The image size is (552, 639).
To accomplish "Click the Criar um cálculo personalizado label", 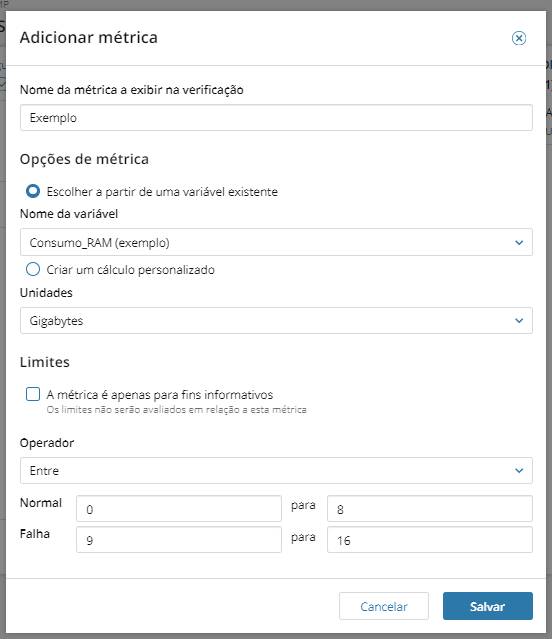I will pyautogui.click(x=130, y=270).
